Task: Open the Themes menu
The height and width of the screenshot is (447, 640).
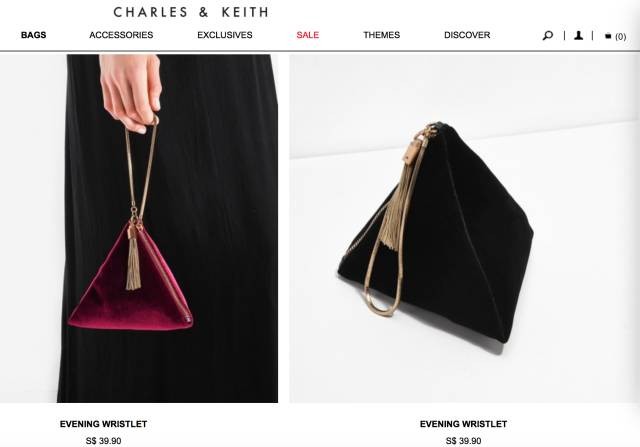Action: click(382, 35)
